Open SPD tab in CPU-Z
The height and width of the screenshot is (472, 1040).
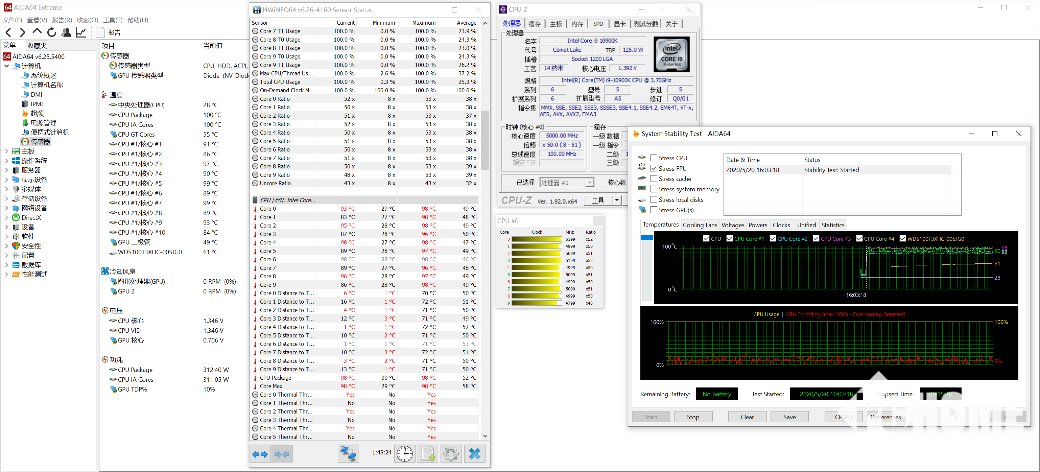click(x=598, y=24)
